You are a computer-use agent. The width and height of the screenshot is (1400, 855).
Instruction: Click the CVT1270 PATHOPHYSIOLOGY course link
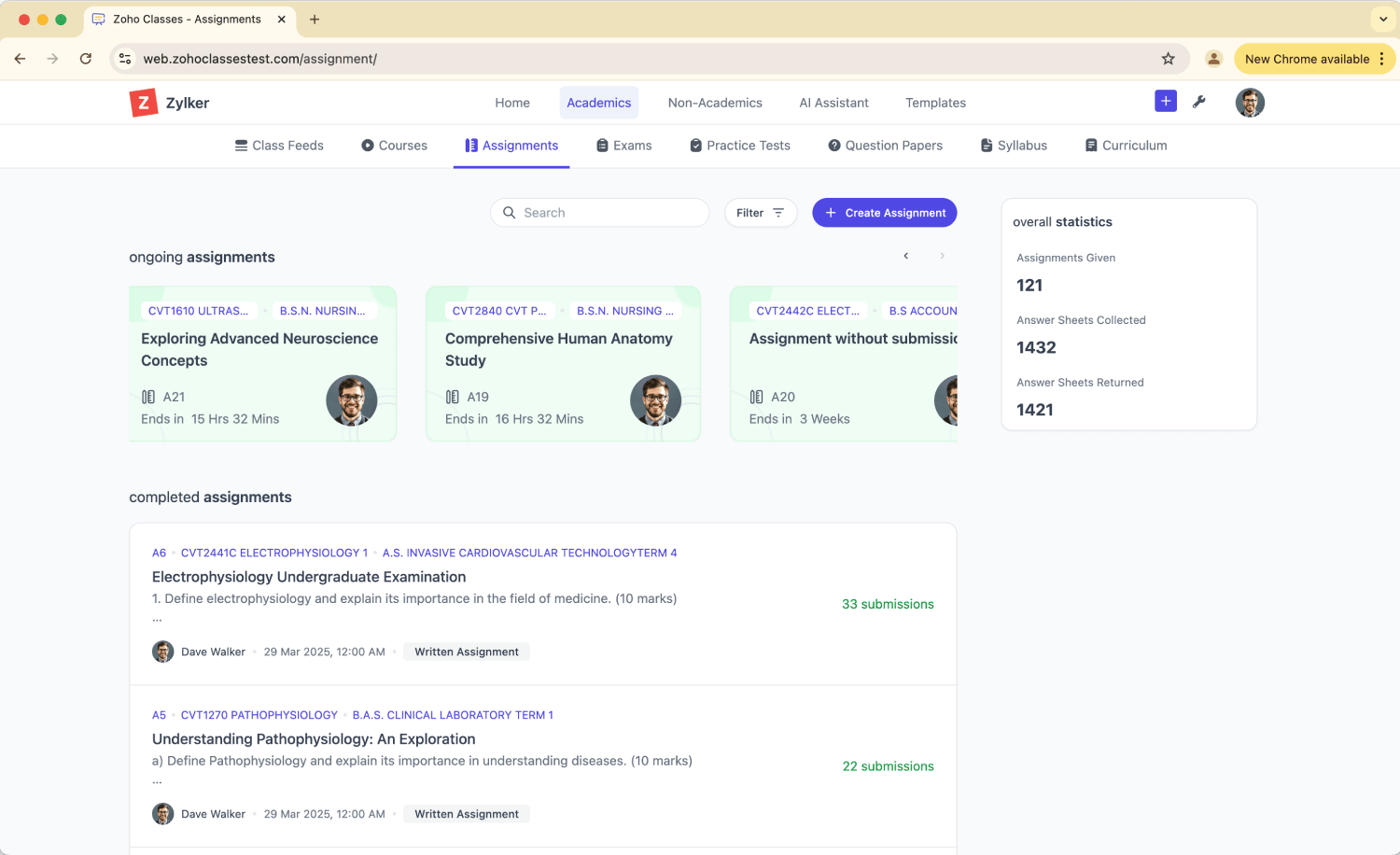259,715
